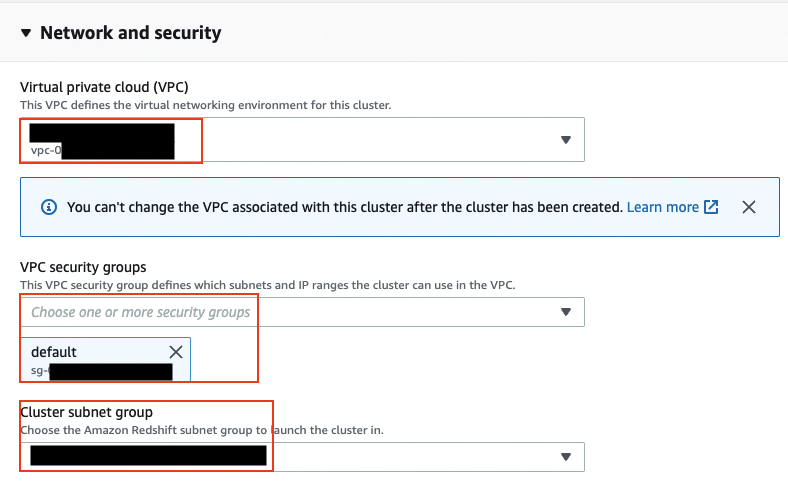Click the info icon in the VPC notice
Screen dimensions: 788x496
48,207
